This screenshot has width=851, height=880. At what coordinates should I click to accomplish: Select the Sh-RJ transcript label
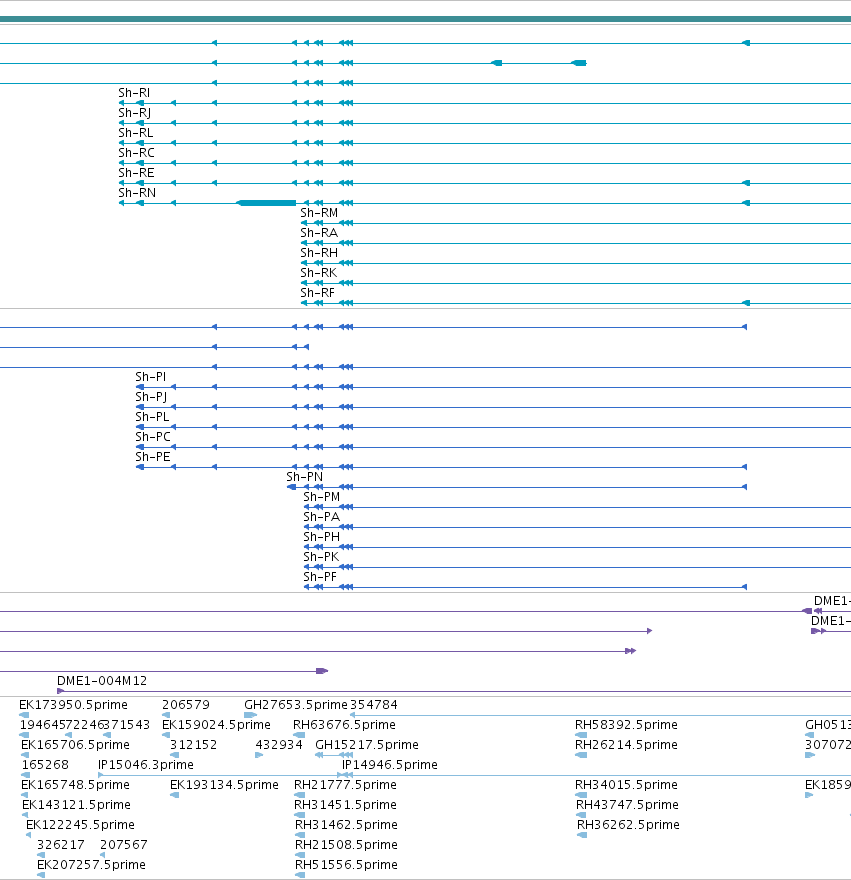135,113
